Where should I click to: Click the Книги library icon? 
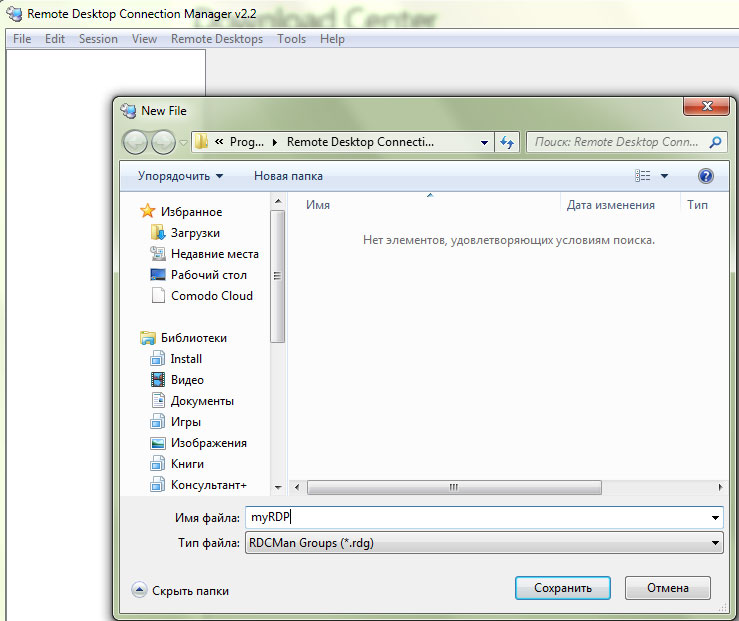(x=157, y=464)
